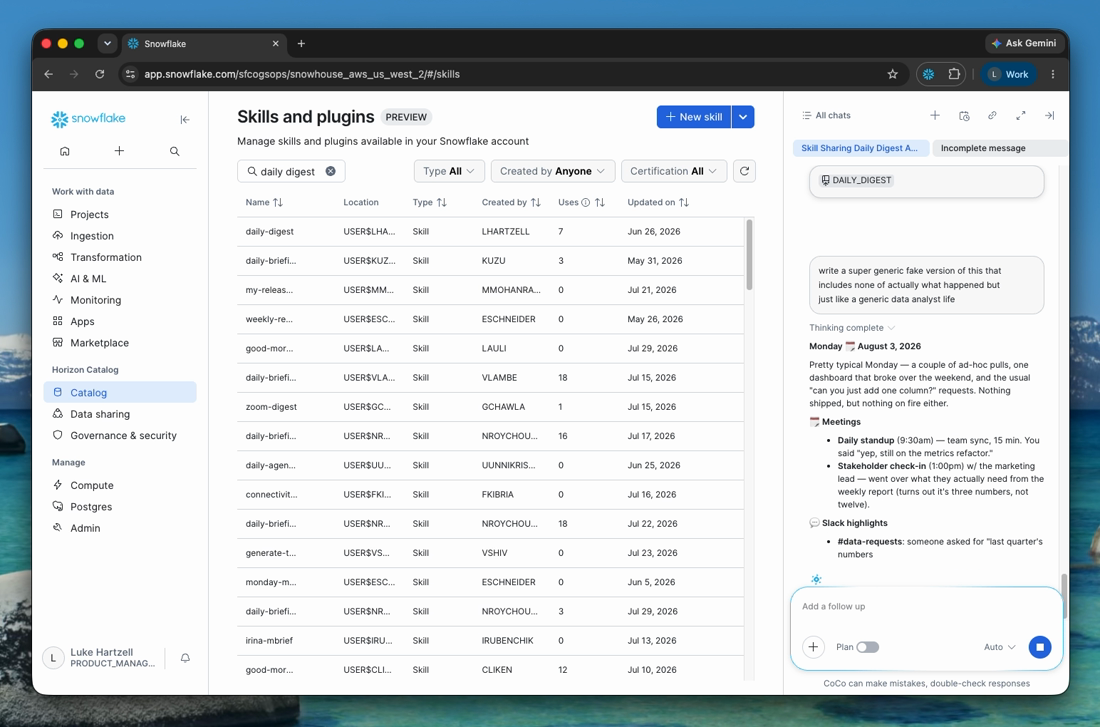Click the plus create icon in sidebar
Viewport: 1100px width, 727px height.
[119, 151]
